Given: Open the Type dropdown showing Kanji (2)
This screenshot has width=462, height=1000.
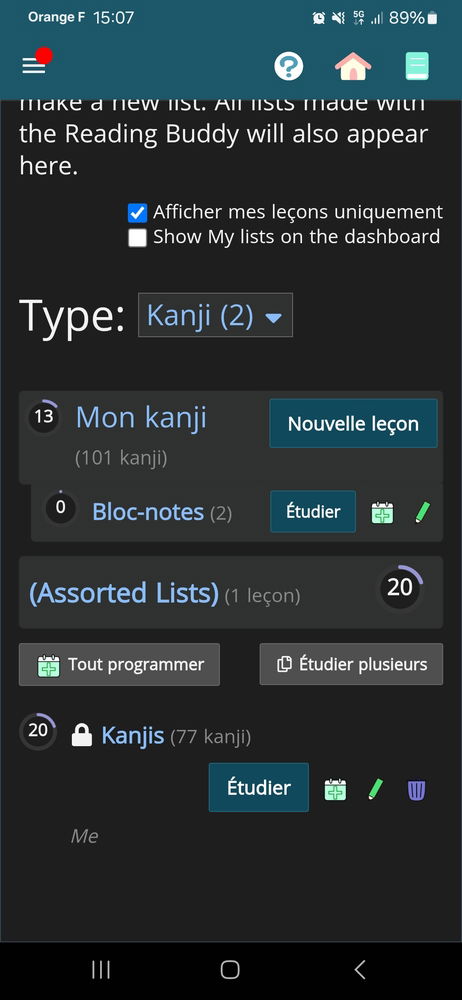Looking at the screenshot, I should (216, 315).
